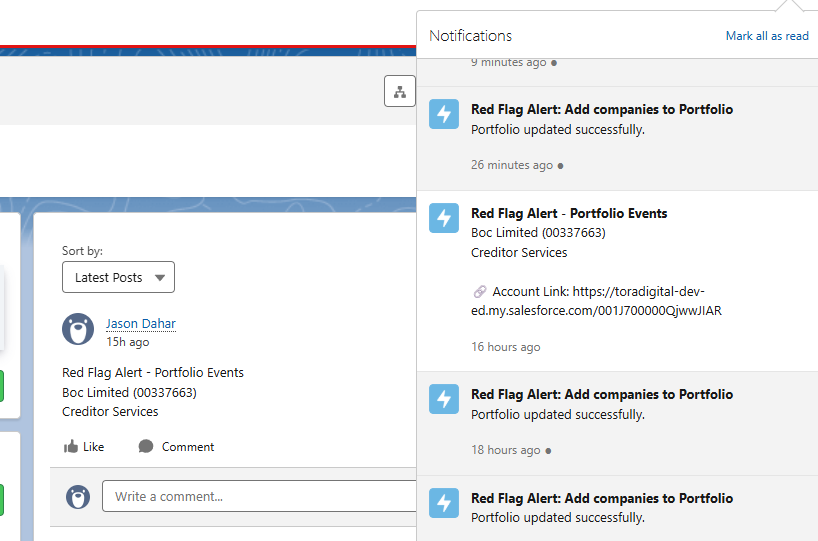
Task: Click the Notifications panel heading
Action: 471,35
